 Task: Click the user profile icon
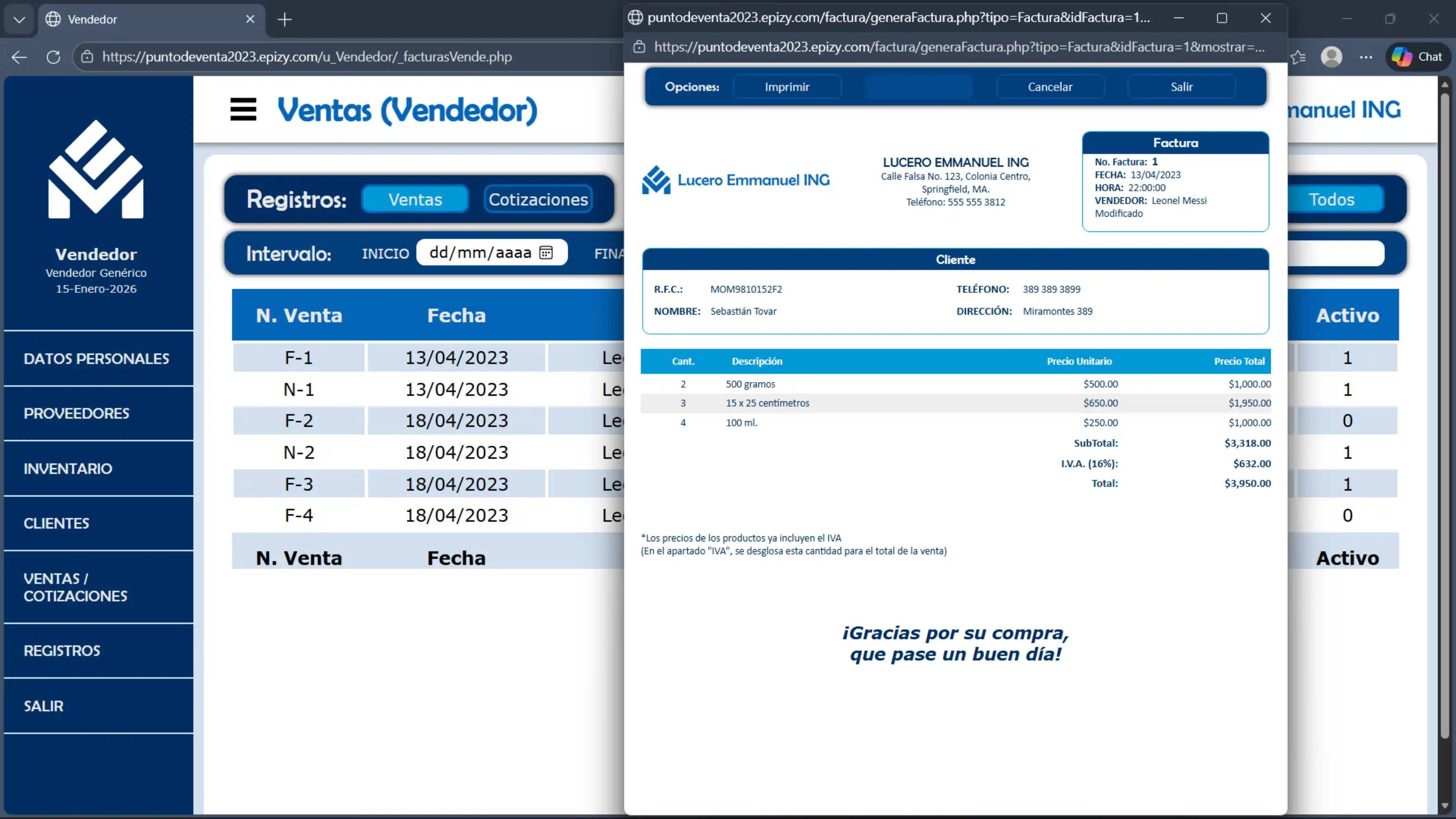[x=1332, y=56]
